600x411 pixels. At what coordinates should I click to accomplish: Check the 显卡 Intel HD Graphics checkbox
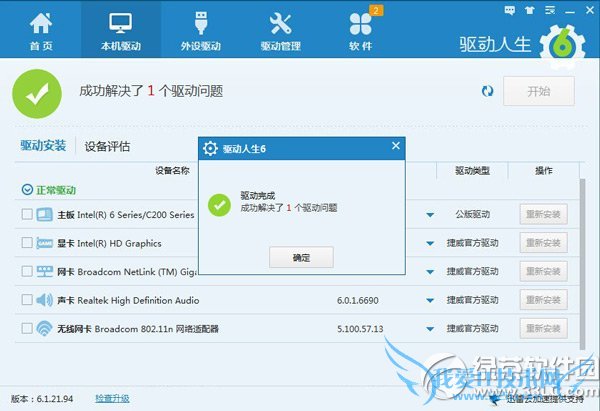click(x=27, y=243)
